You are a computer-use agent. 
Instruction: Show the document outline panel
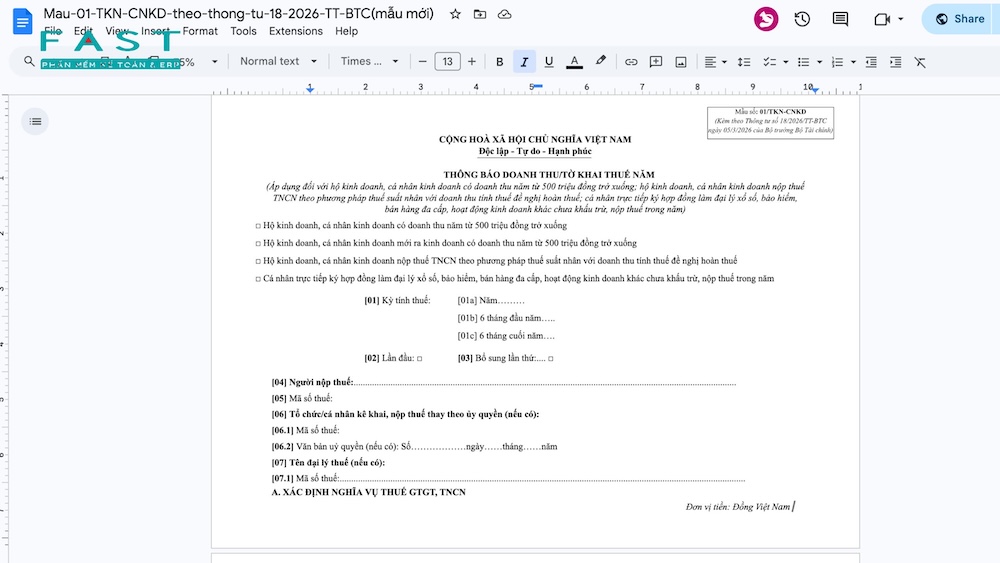tap(35, 121)
